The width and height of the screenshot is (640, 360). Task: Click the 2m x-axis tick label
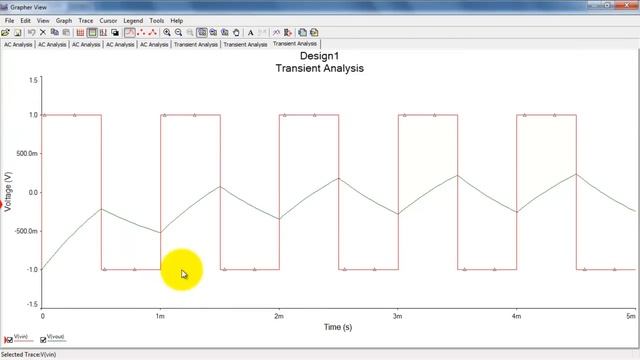[x=279, y=316]
